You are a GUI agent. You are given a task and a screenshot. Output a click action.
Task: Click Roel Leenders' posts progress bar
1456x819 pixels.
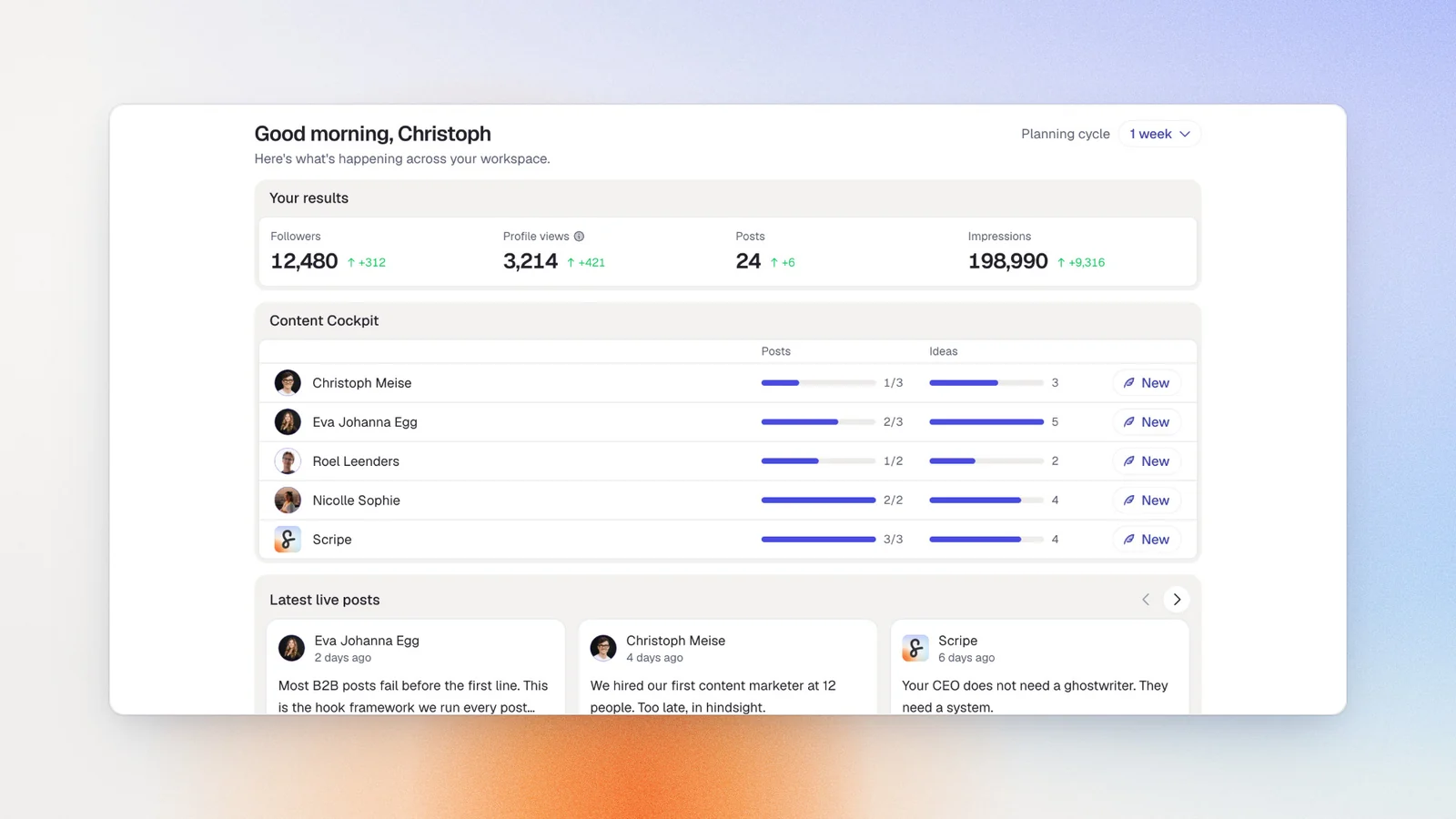tap(818, 461)
